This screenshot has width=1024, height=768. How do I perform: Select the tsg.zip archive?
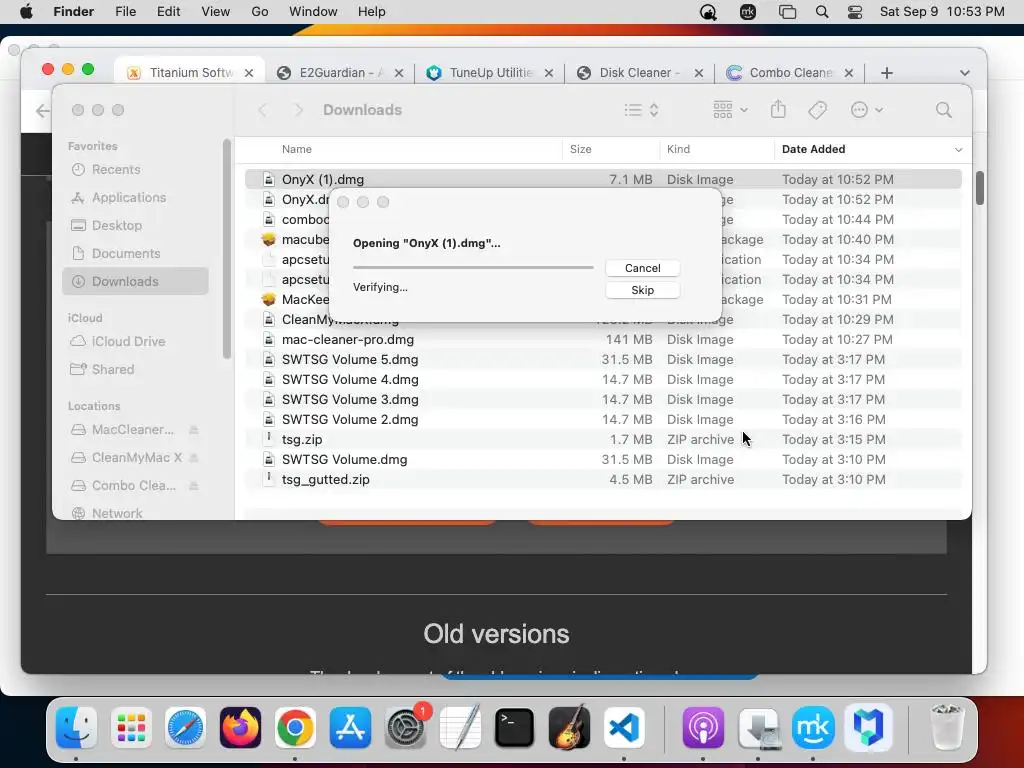603,440
